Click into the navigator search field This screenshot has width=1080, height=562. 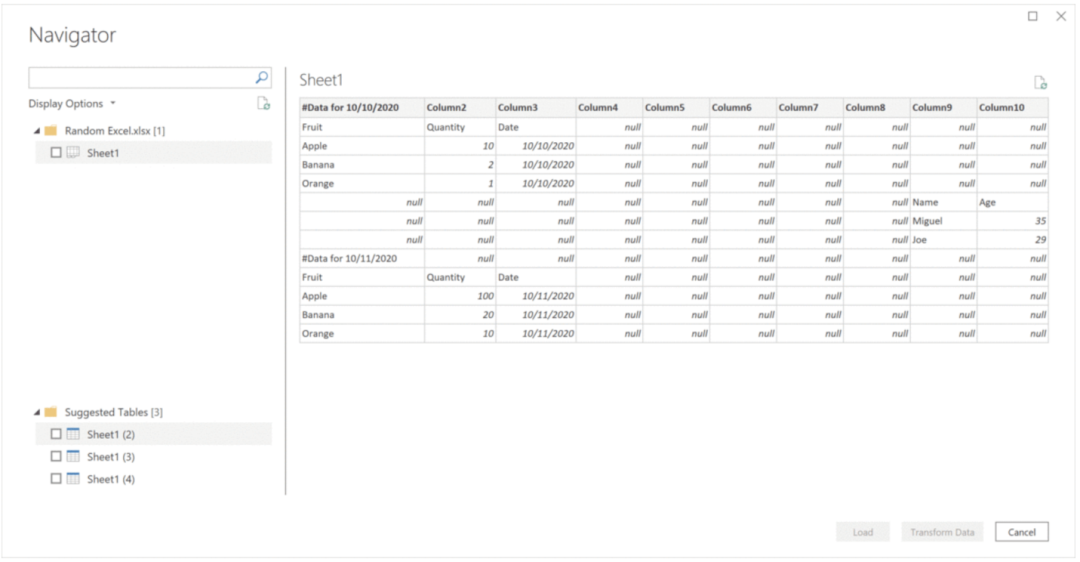pos(141,78)
